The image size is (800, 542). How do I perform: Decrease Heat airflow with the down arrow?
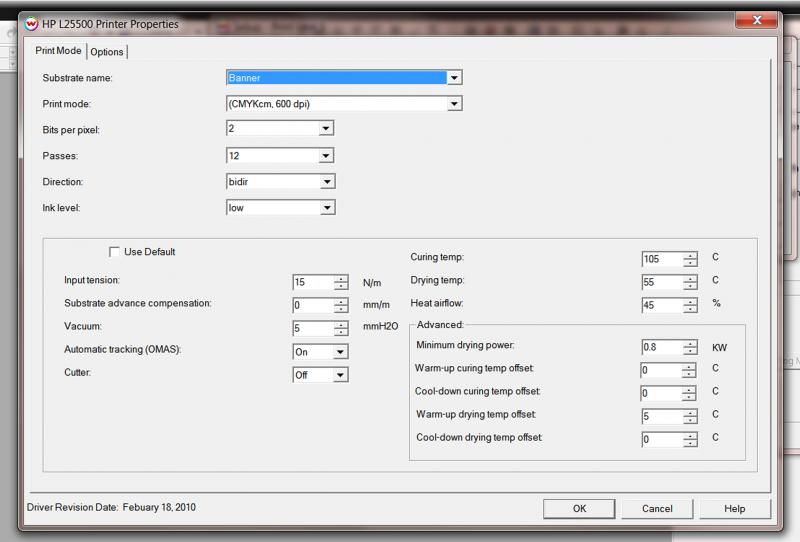coord(690,309)
